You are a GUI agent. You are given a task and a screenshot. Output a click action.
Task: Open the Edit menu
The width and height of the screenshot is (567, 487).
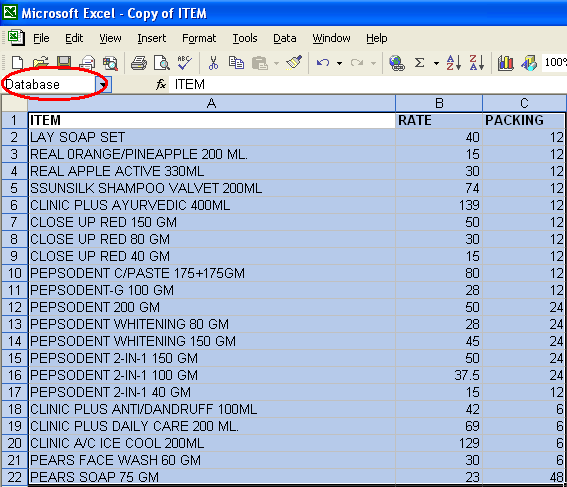click(x=74, y=38)
